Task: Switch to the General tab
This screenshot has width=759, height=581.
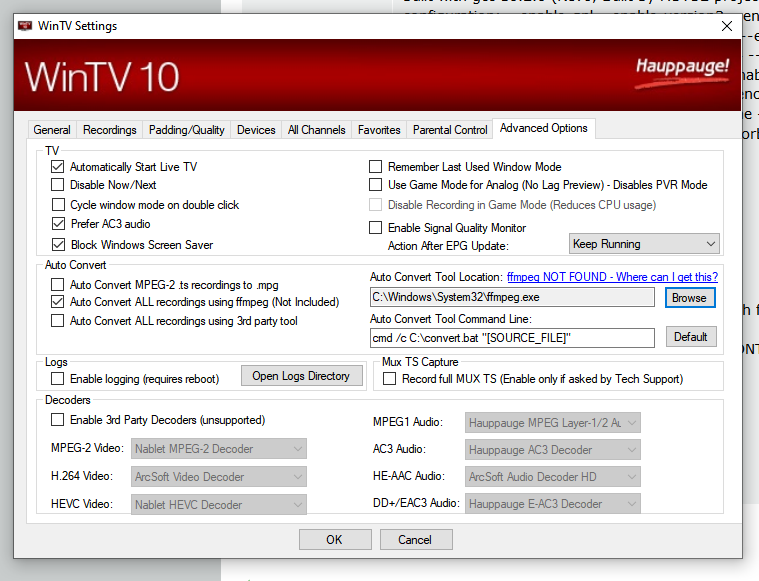Action: (x=52, y=130)
